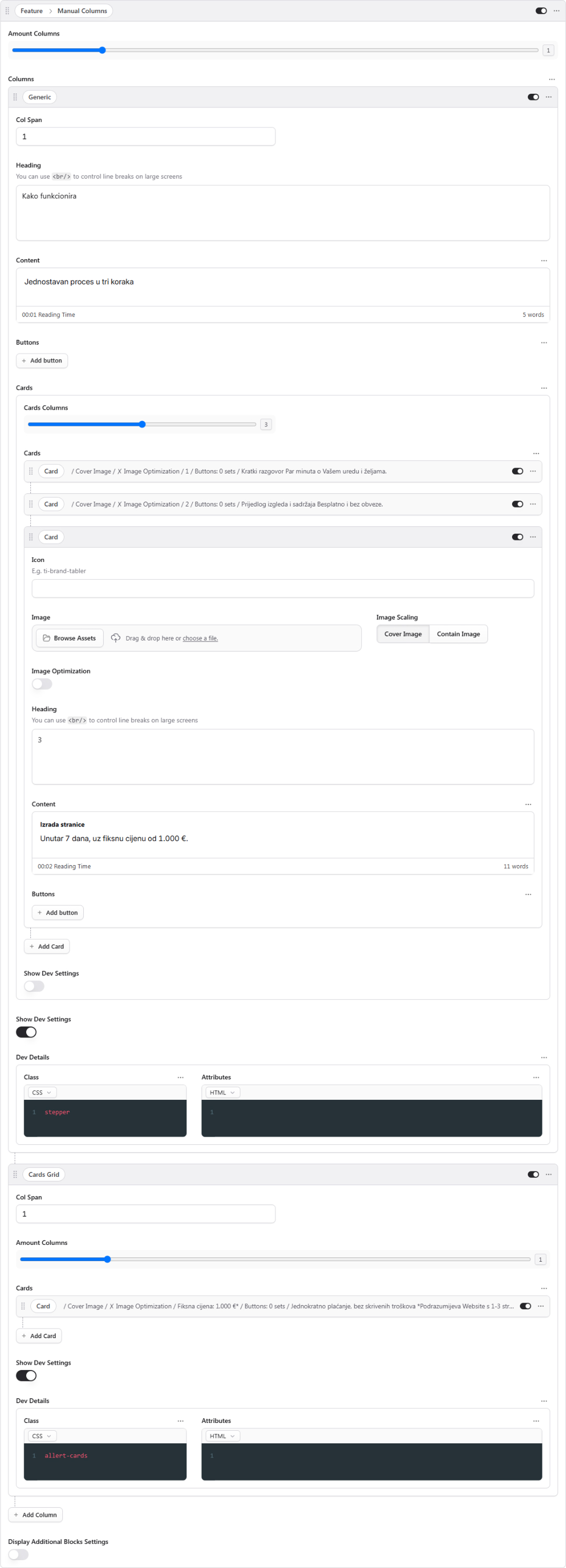Image resolution: width=566 pixels, height=1568 pixels.
Task: Select Manual Columns breadcrumb item
Action: pyautogui.click(x=82, y=11)
